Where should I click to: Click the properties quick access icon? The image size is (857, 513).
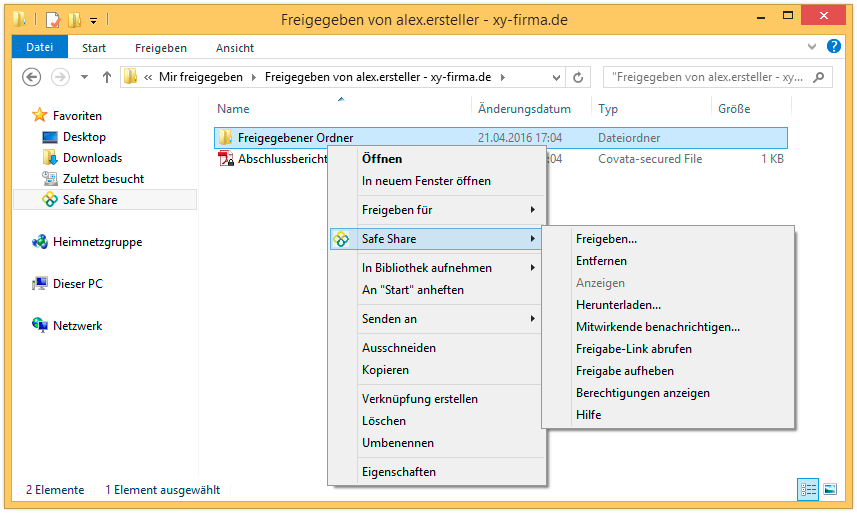click(53, 20)
